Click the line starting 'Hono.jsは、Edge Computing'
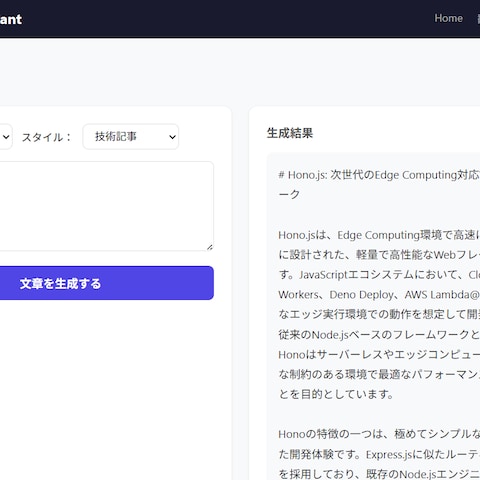The height and width of the screenshot is (480, 480). click(x=379, y=235)
